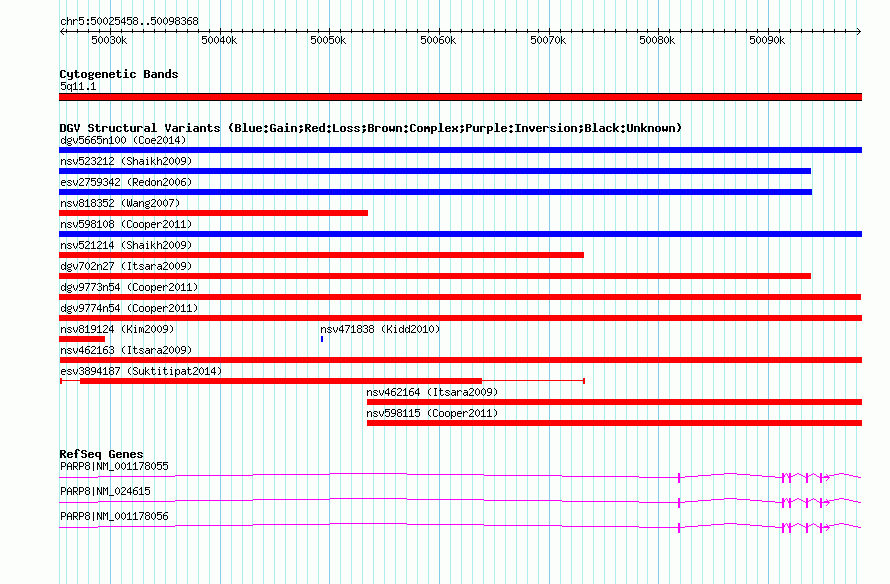Click the 50060k ruler tick label

[x=438, y=41]
